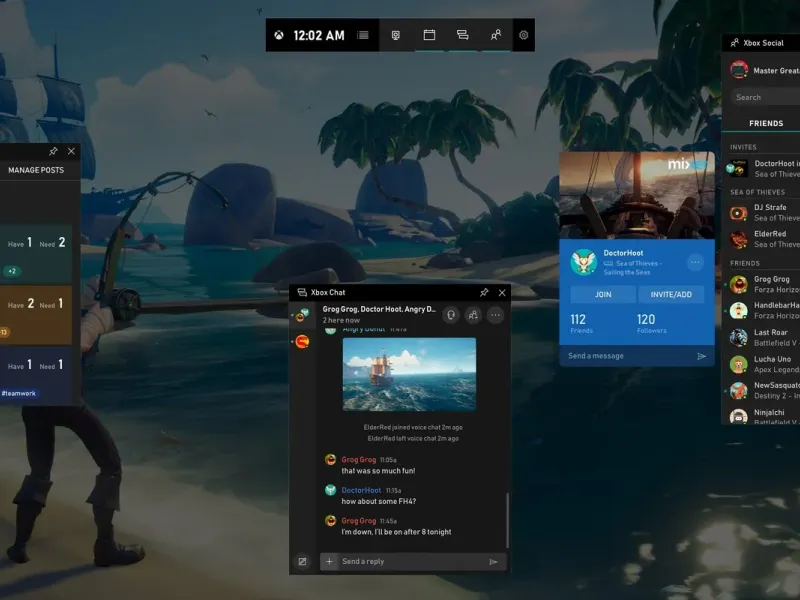Click Grog Grog's avatar at 11:45a message
The image size is (800, 600).
(331, 520)
